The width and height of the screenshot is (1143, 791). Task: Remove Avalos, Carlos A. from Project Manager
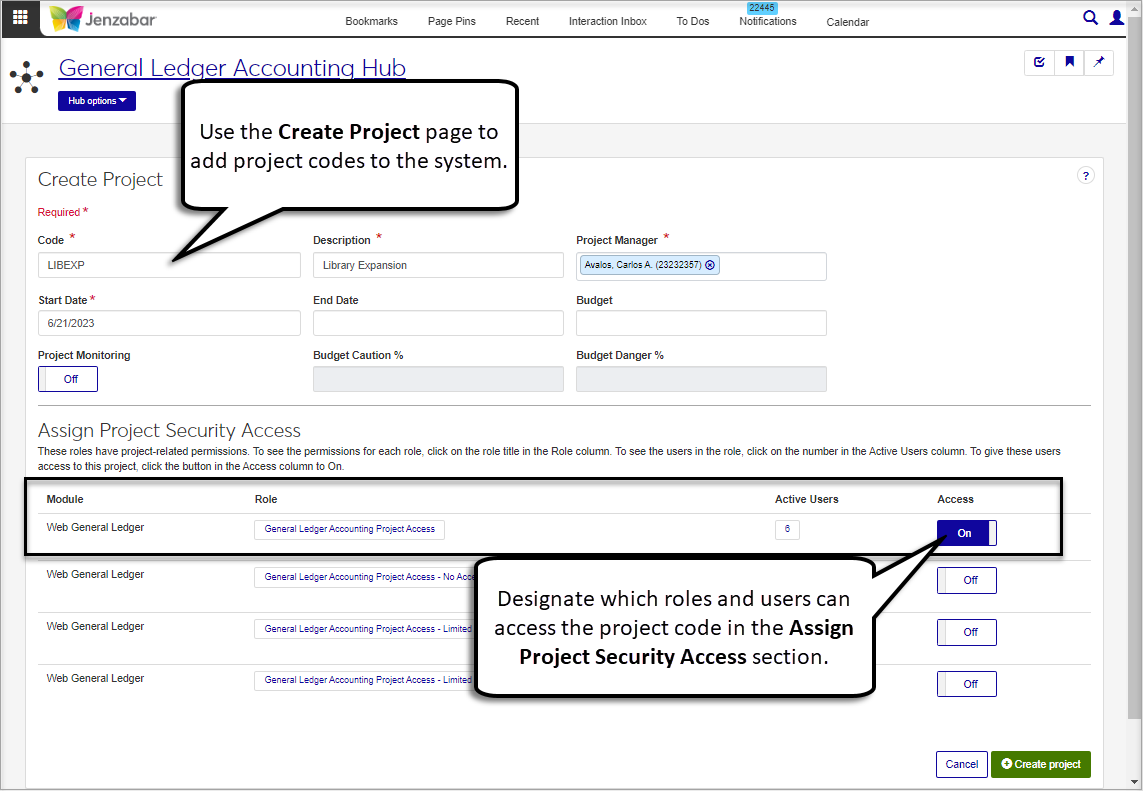pos(710,265)
